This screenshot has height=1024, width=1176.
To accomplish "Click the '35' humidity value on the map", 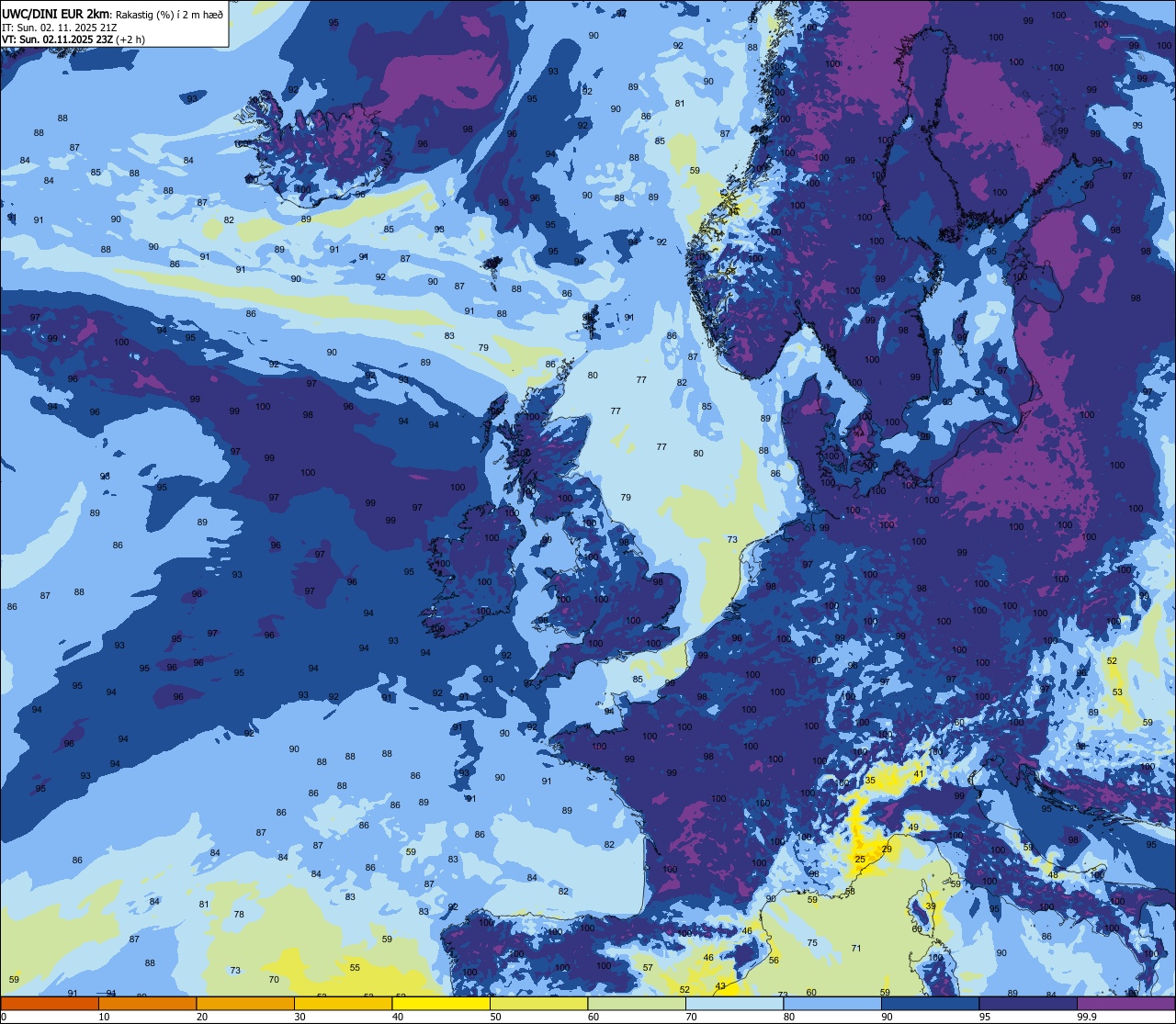I will pyautogui.click(x=870, y=781).
